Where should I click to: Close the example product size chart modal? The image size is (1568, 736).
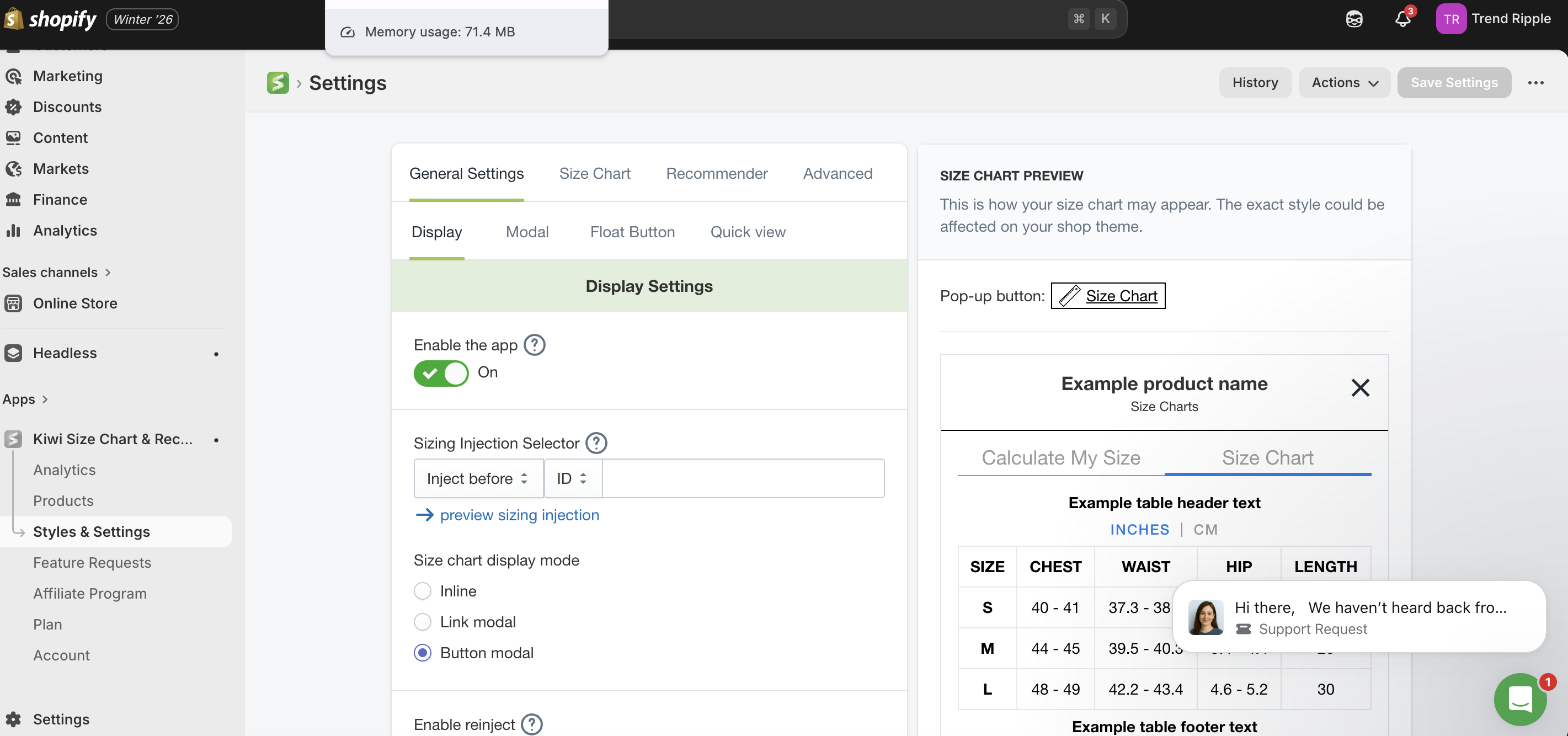(x=1360, y=388)
